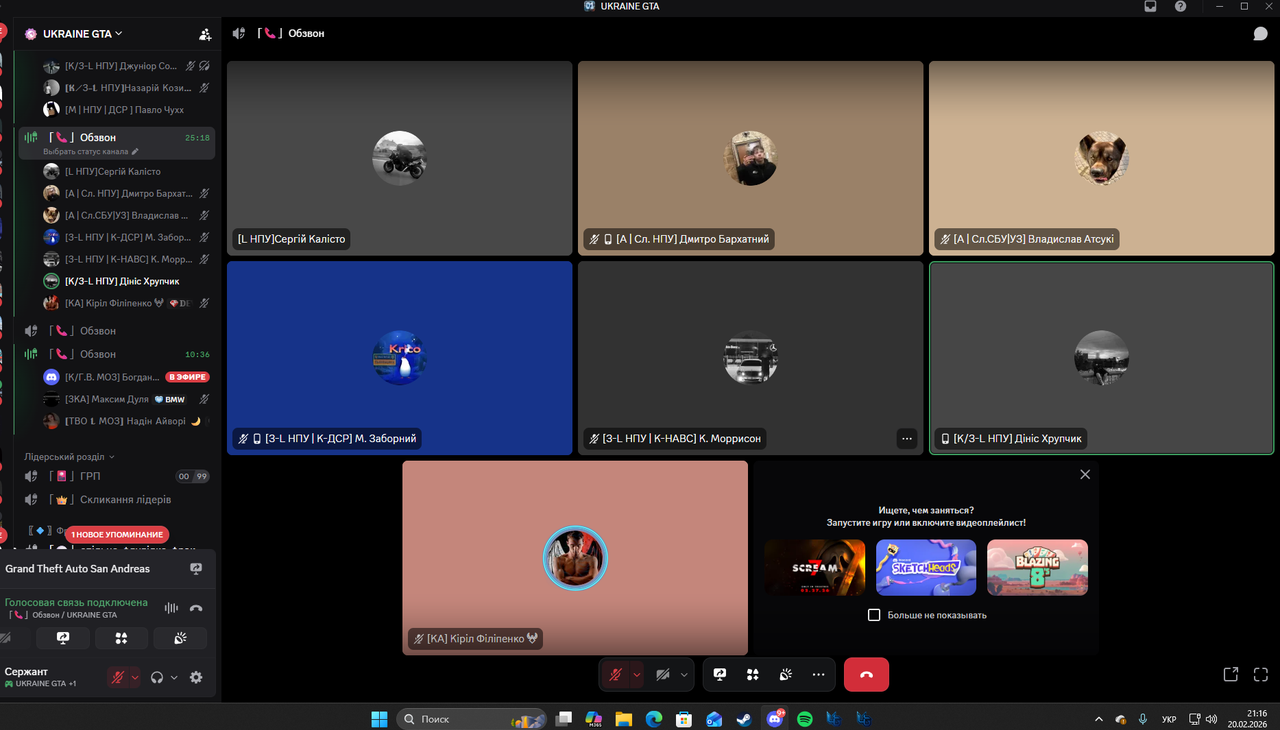This screenshot has height=730, width=1280.
Task: Open user settings gear icon
Action: [196, 677]
